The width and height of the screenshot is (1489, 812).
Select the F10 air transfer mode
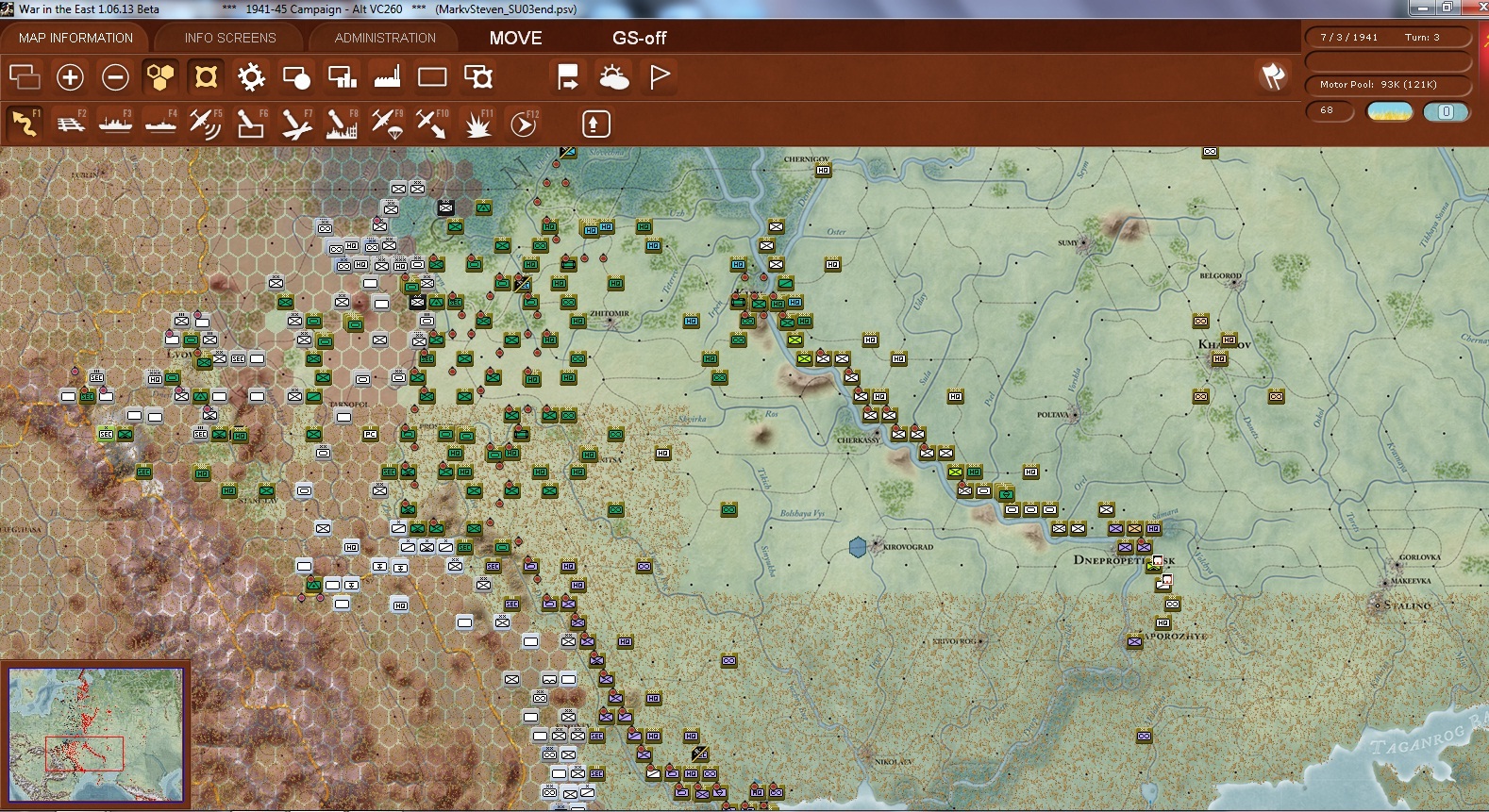click(x=432, y=124)
